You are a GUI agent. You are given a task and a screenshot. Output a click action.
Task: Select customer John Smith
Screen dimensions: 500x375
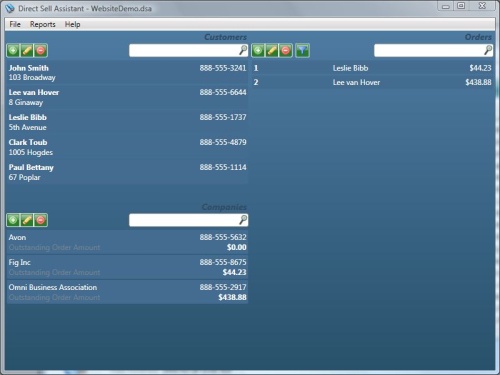127,73
